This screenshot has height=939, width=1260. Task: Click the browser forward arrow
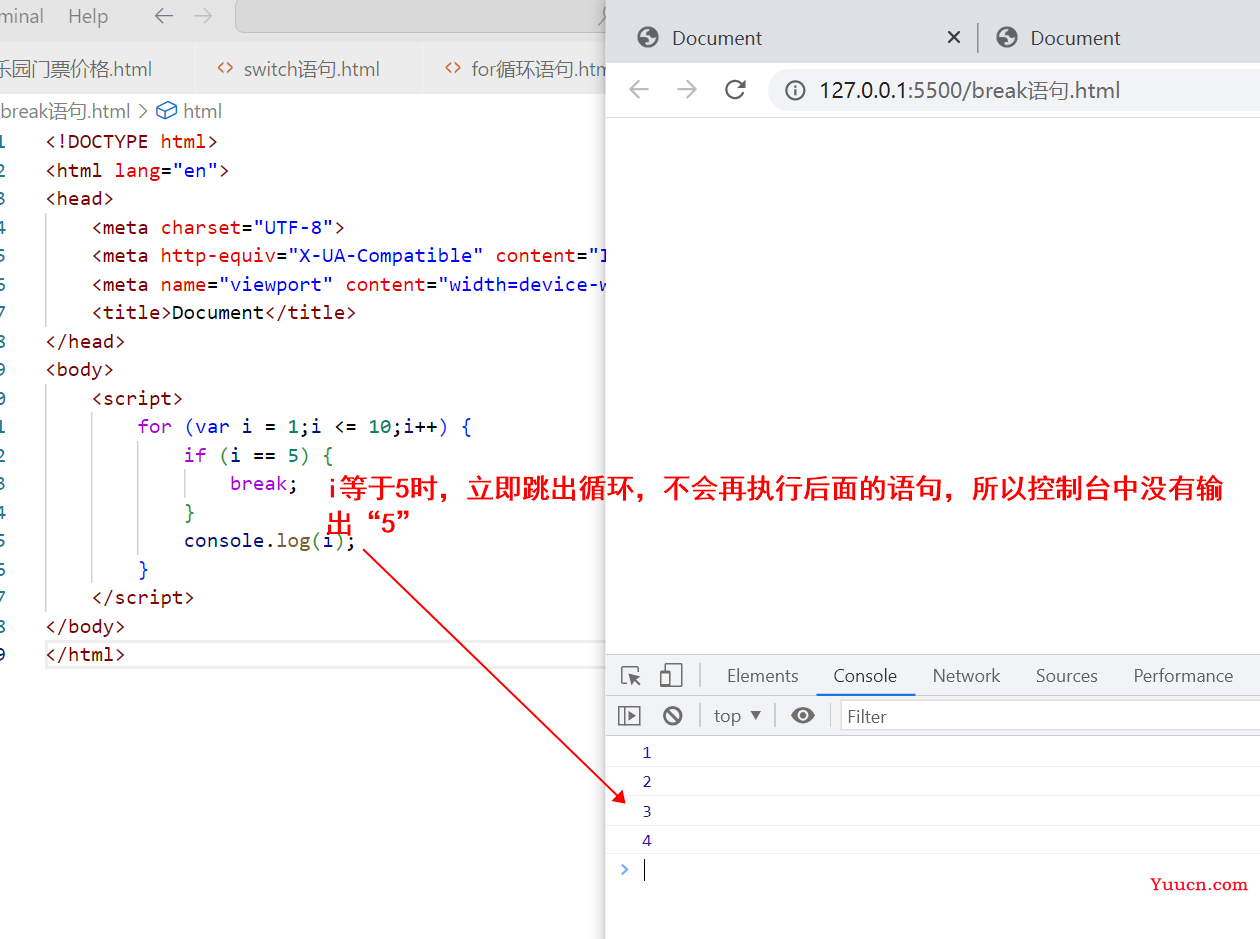pyautogui.click(x=687, y=90)
